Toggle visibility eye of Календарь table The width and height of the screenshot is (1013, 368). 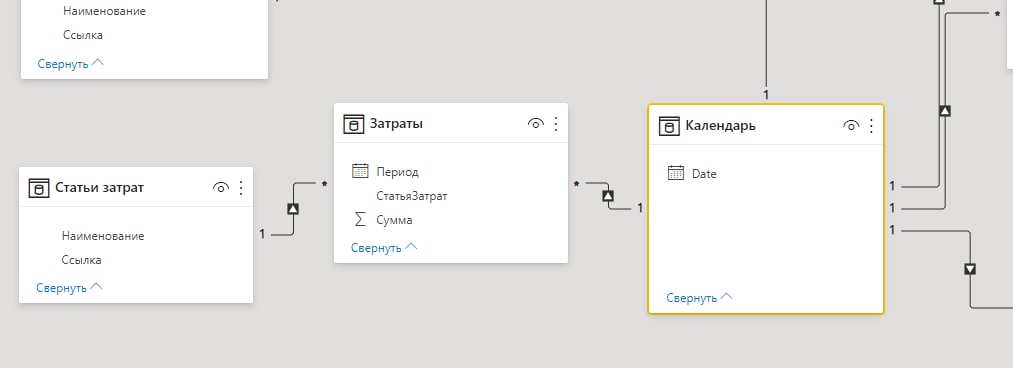851,126
